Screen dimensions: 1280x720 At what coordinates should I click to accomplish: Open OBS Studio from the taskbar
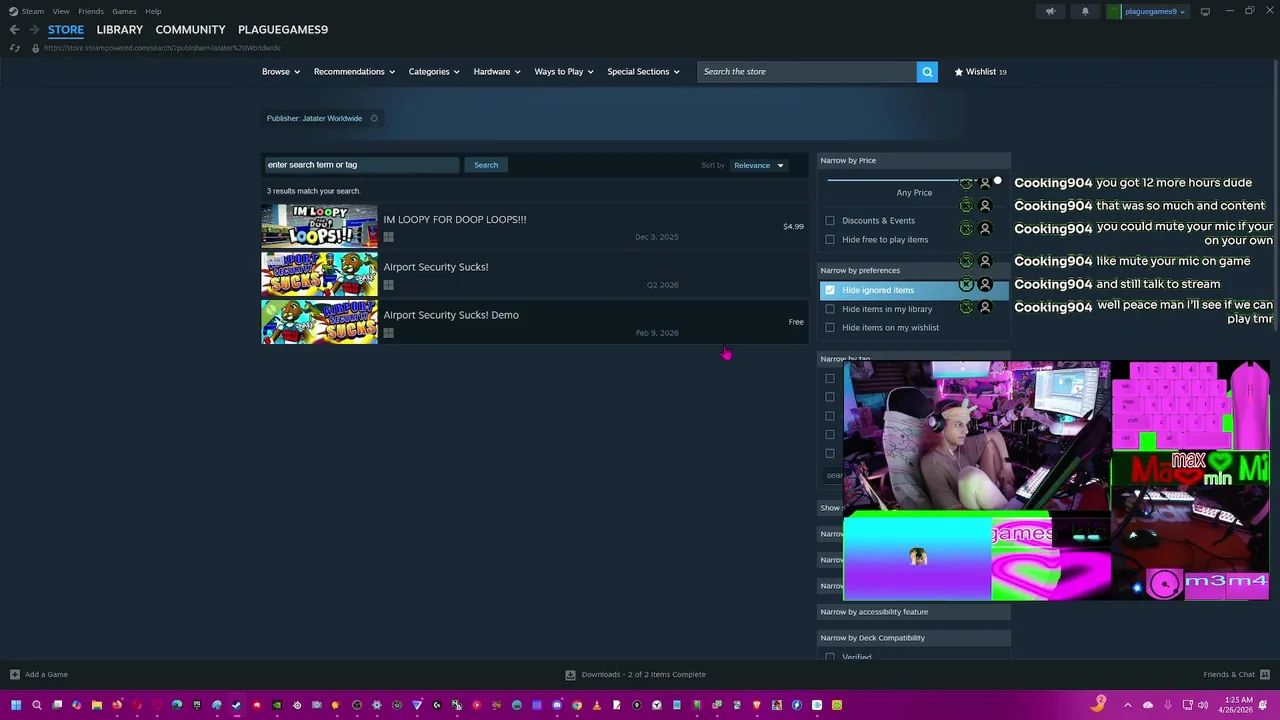(x=357, y=705)
